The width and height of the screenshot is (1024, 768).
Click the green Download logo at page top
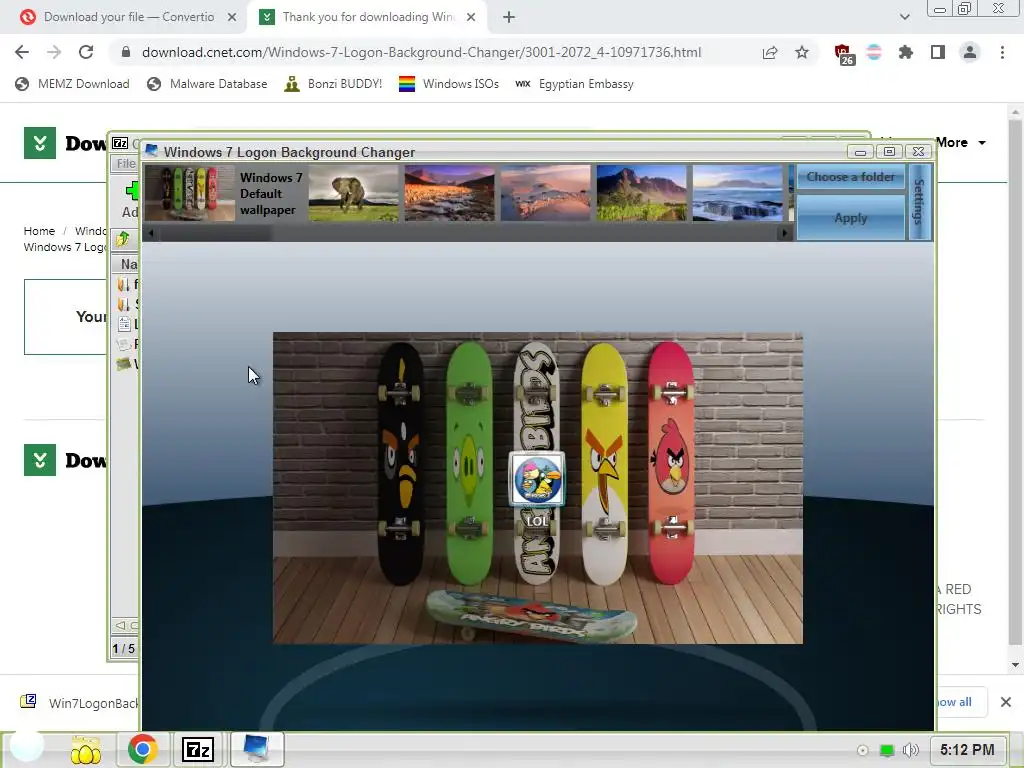click(x=40, y=143)
